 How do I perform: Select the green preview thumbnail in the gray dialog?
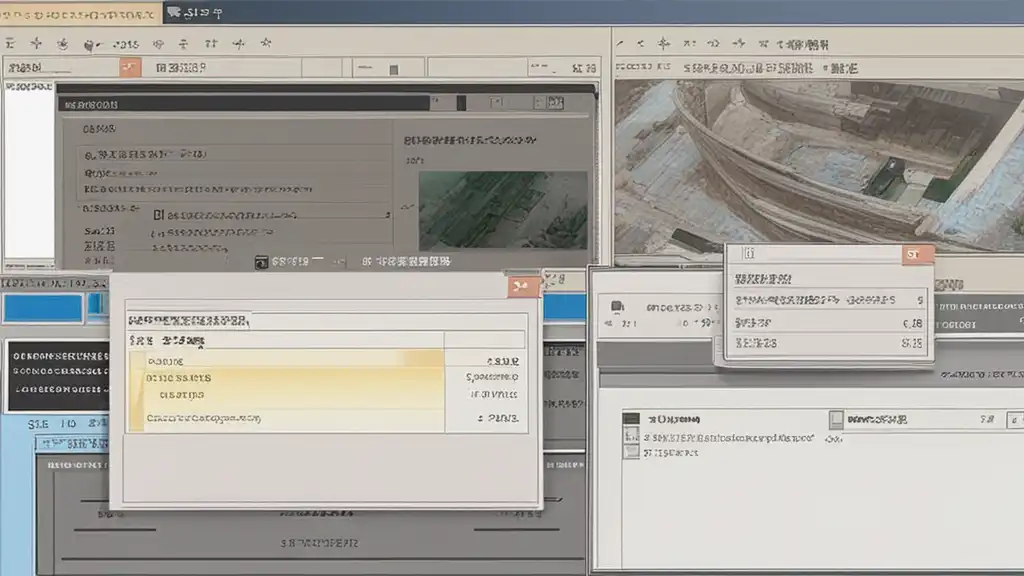[503, 210]
